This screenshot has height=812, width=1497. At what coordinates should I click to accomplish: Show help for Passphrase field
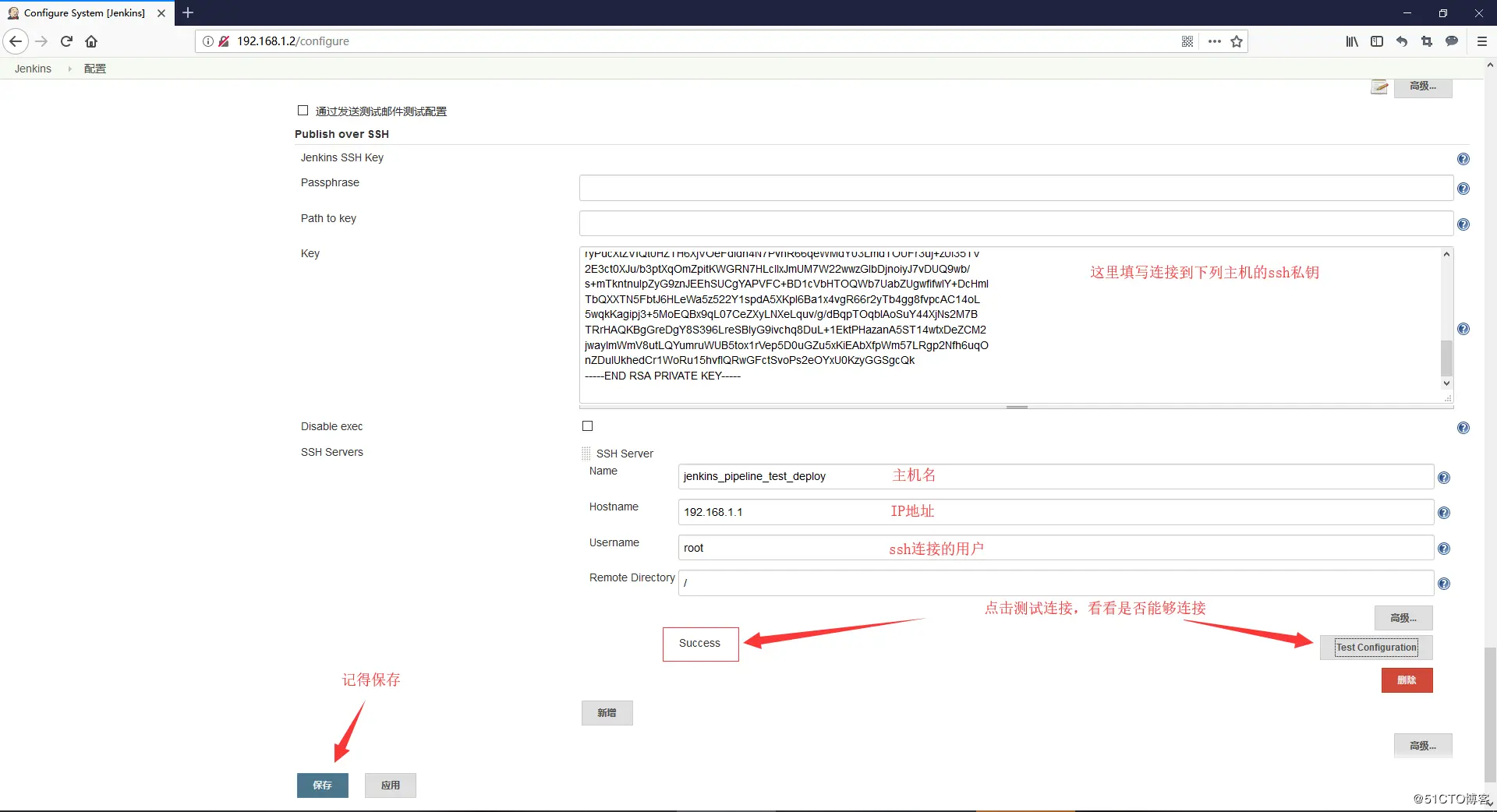[1463, 189]
